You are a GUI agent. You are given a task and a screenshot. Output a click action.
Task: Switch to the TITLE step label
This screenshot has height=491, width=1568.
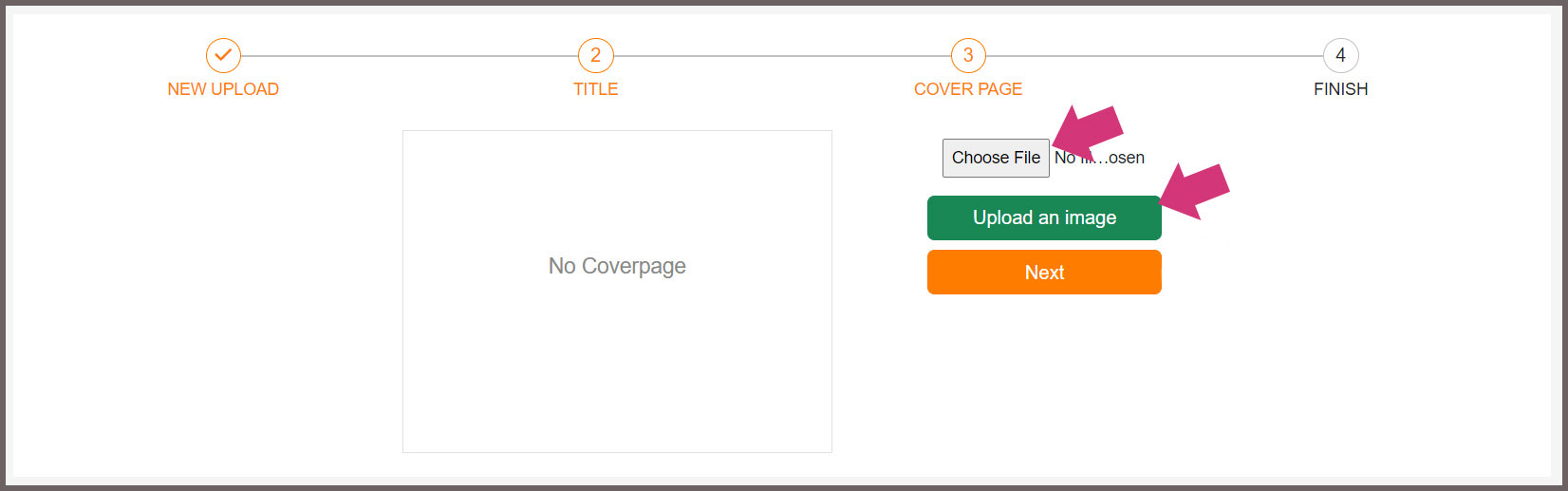tap(595, 89)
